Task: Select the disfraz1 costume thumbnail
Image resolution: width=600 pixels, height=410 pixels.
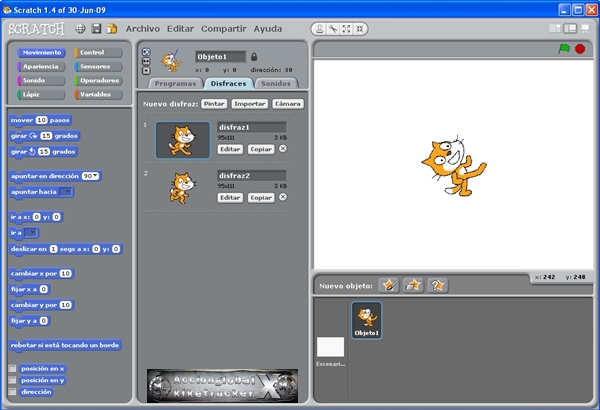Action: click(183, 140)
